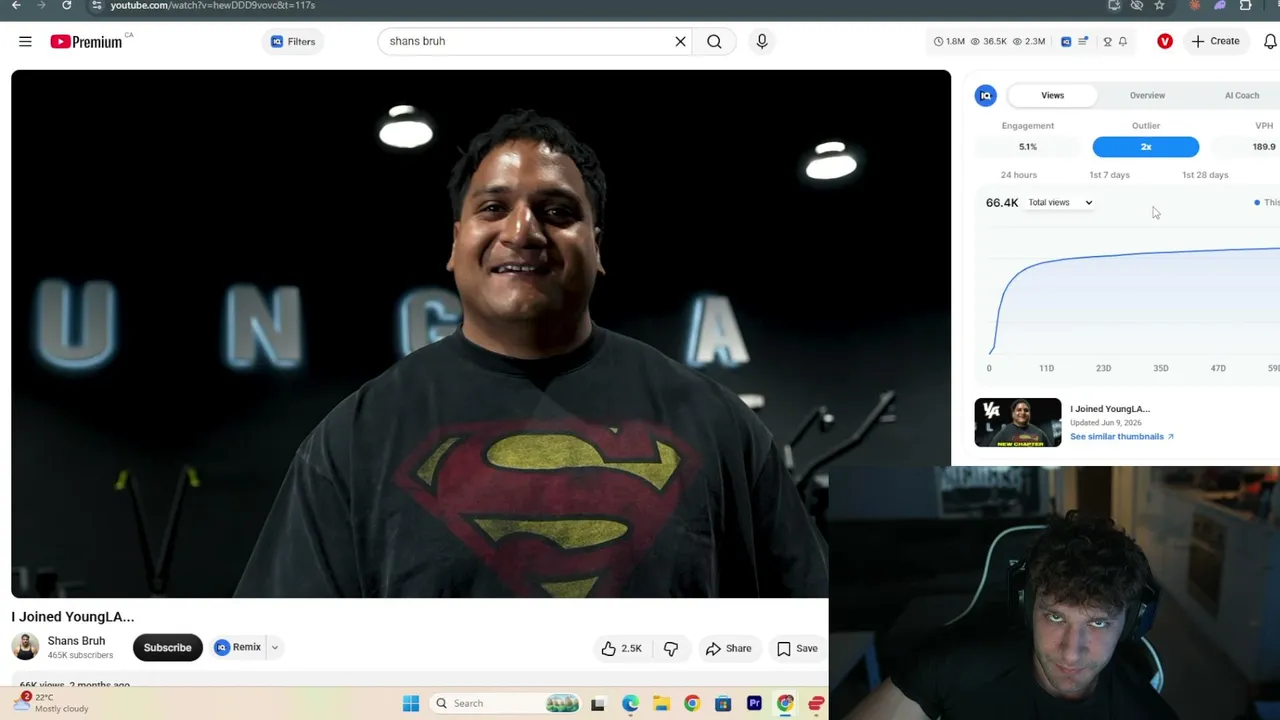Open the Shans Bruh channel name
This screenshot has width=1280, height=720.
coord(76,641)
